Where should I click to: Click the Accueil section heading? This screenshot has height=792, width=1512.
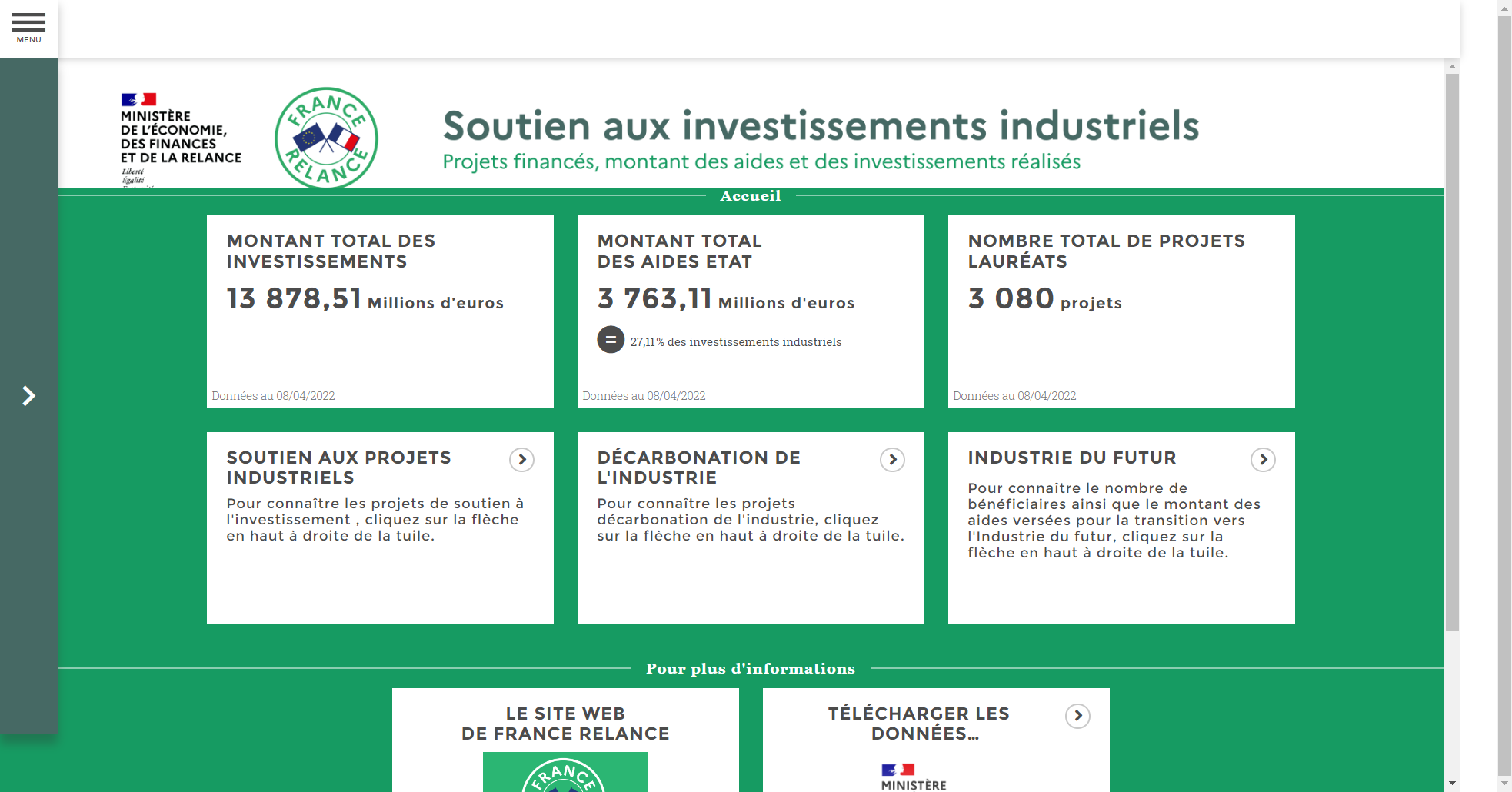coord(751,196)
